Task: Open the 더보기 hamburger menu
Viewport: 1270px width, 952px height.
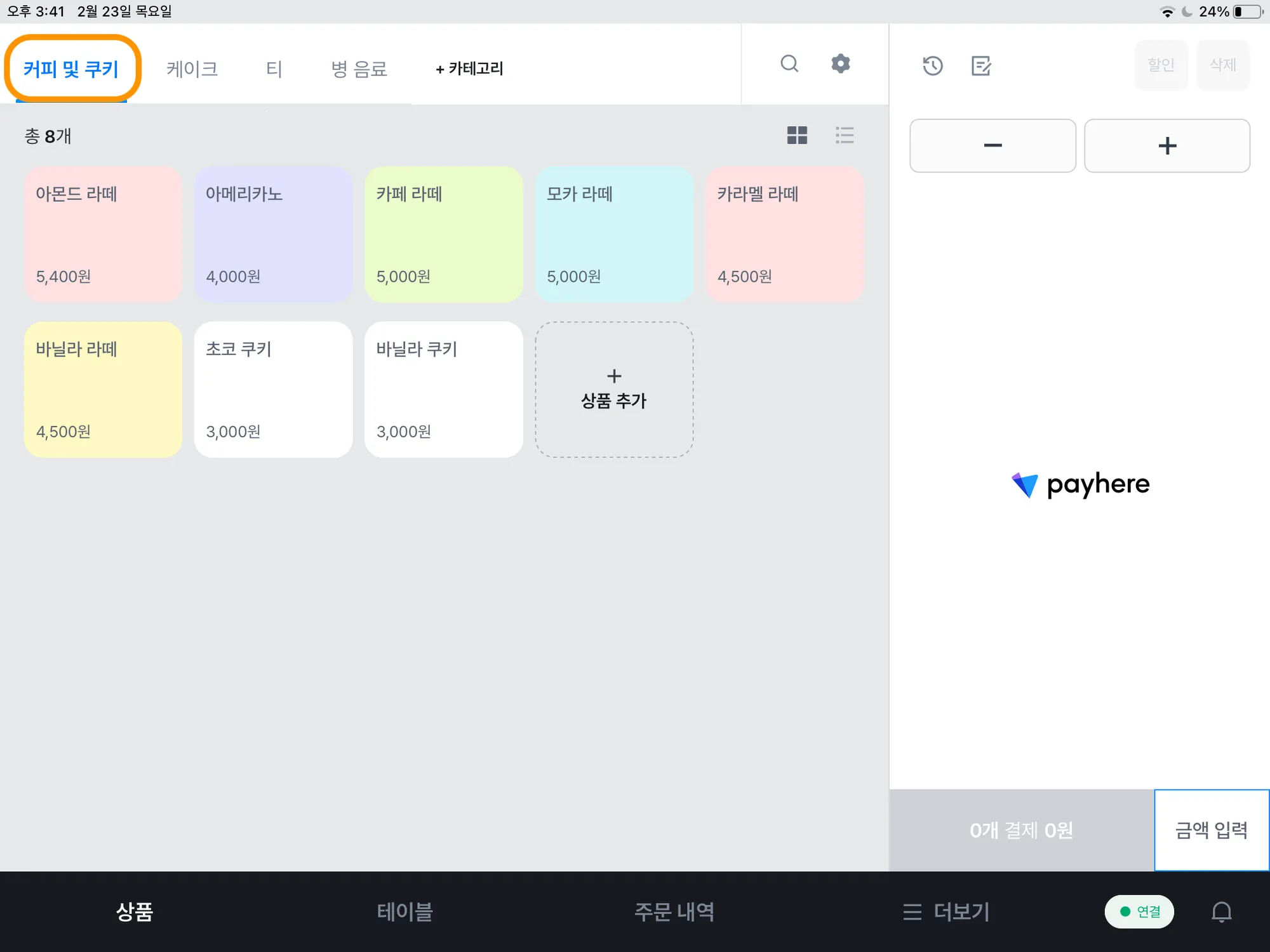Action: (946, 912)
